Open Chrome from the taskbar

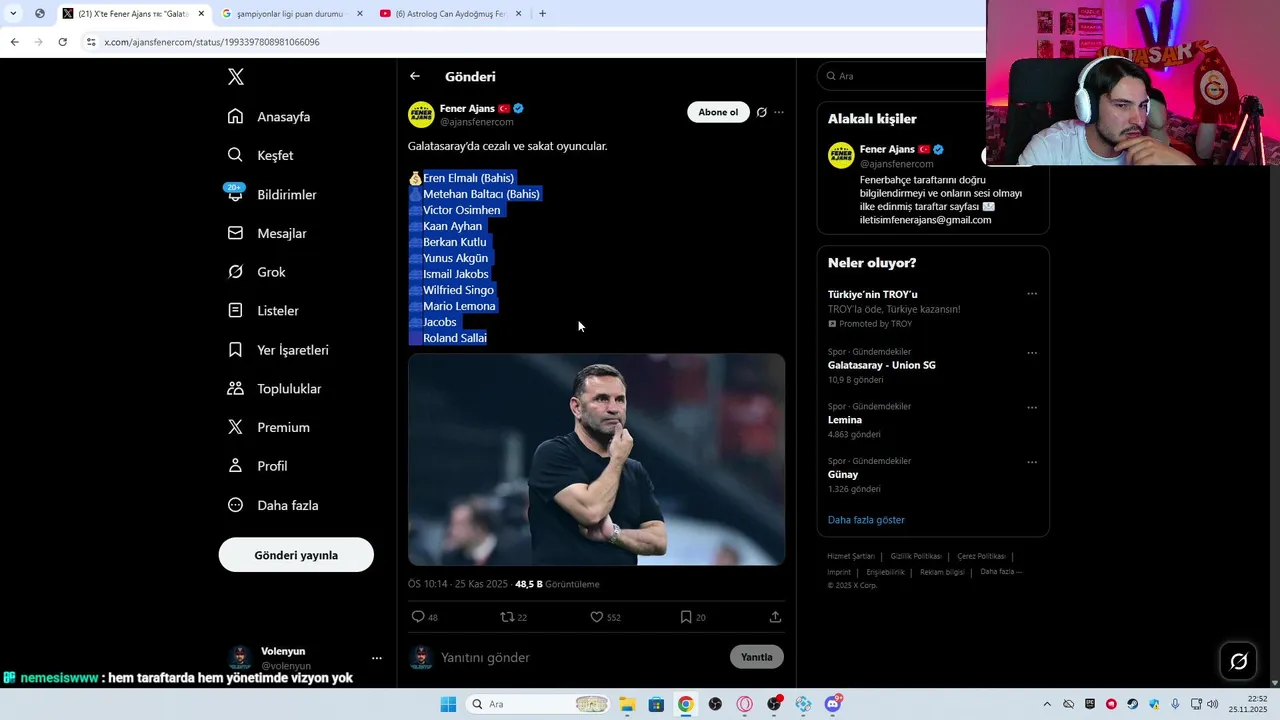point(686,704)
